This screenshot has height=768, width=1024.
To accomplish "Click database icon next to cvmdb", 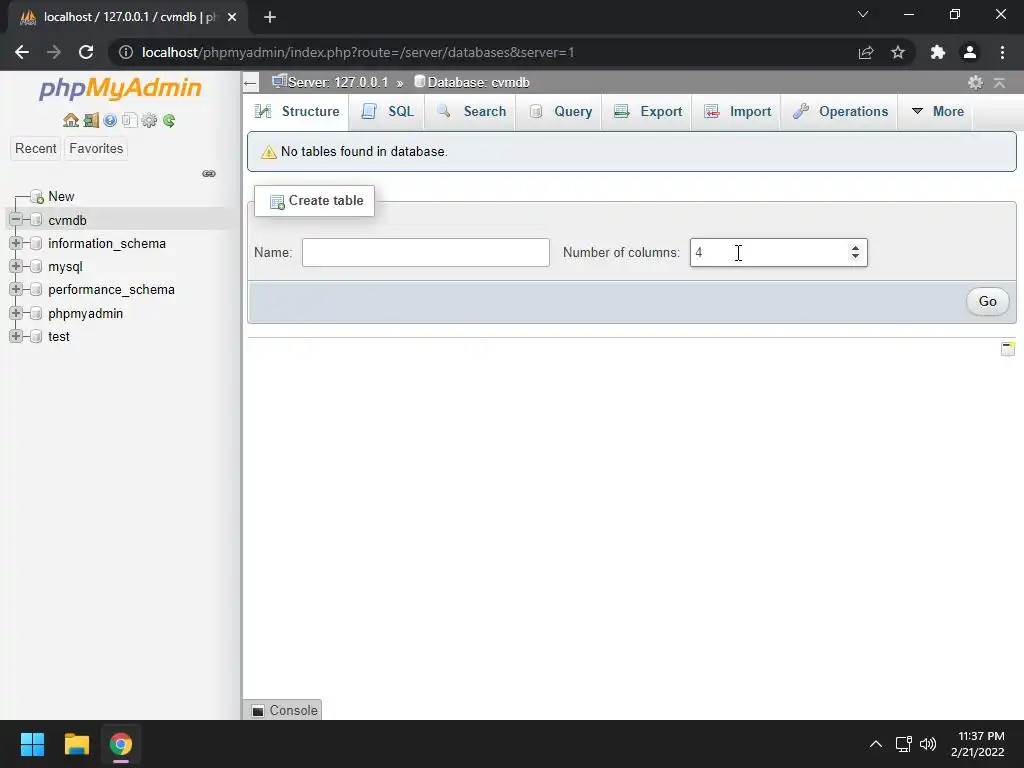I will click(x=37, y=220).
